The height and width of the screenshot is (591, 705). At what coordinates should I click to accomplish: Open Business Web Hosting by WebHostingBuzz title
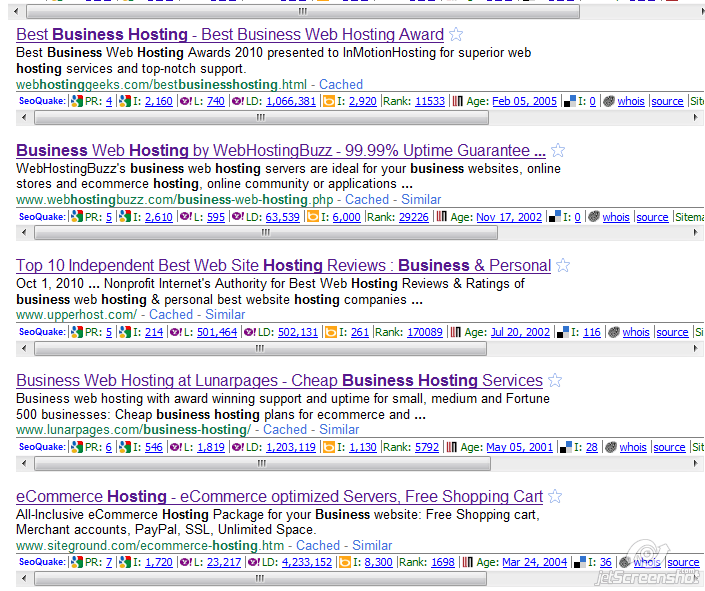[x=281, y=150]
